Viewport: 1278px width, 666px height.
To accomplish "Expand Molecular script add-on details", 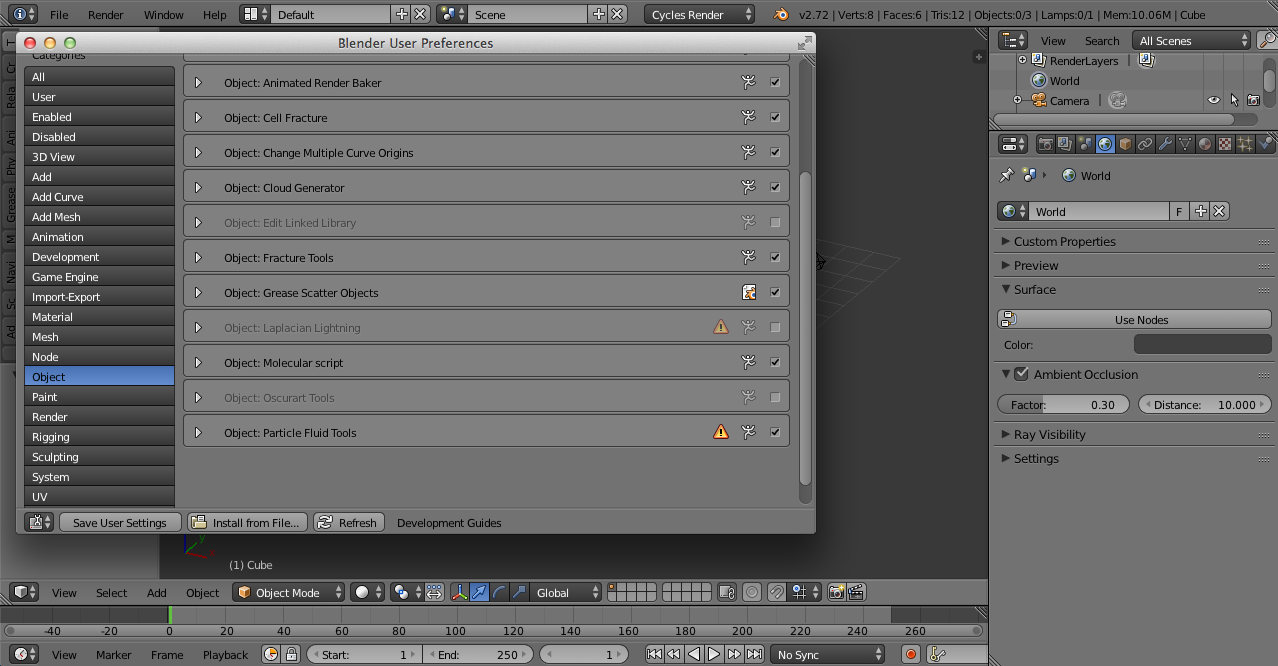I will point(198,362).
